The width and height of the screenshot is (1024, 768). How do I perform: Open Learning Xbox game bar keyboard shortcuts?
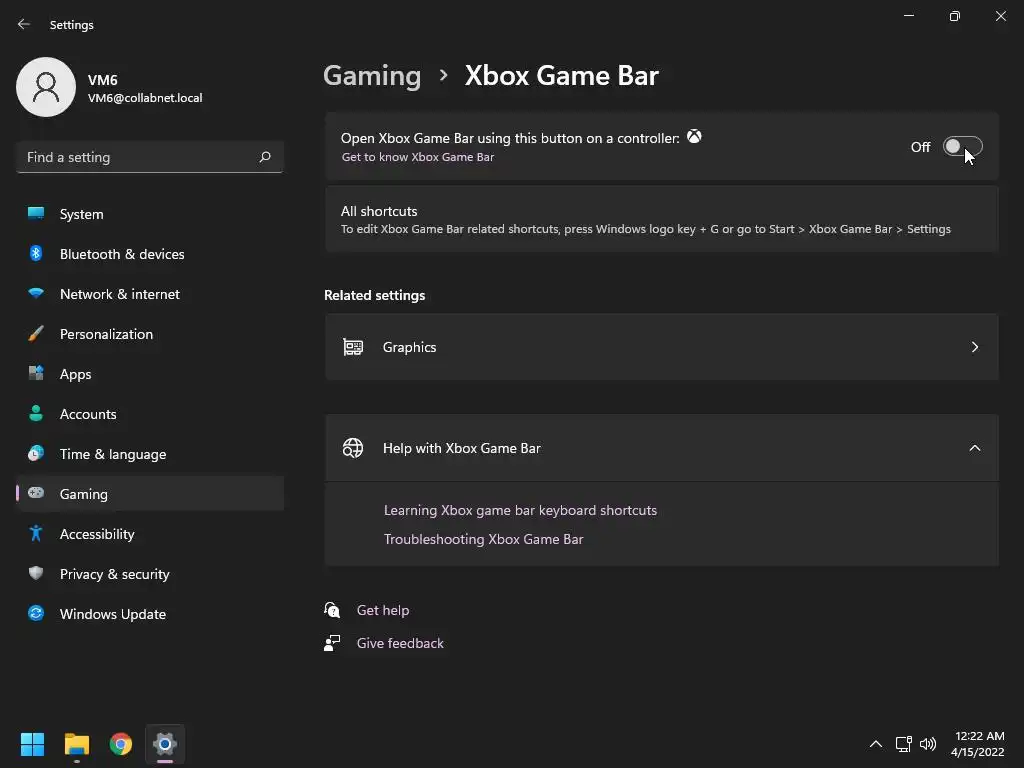(520, 510)
